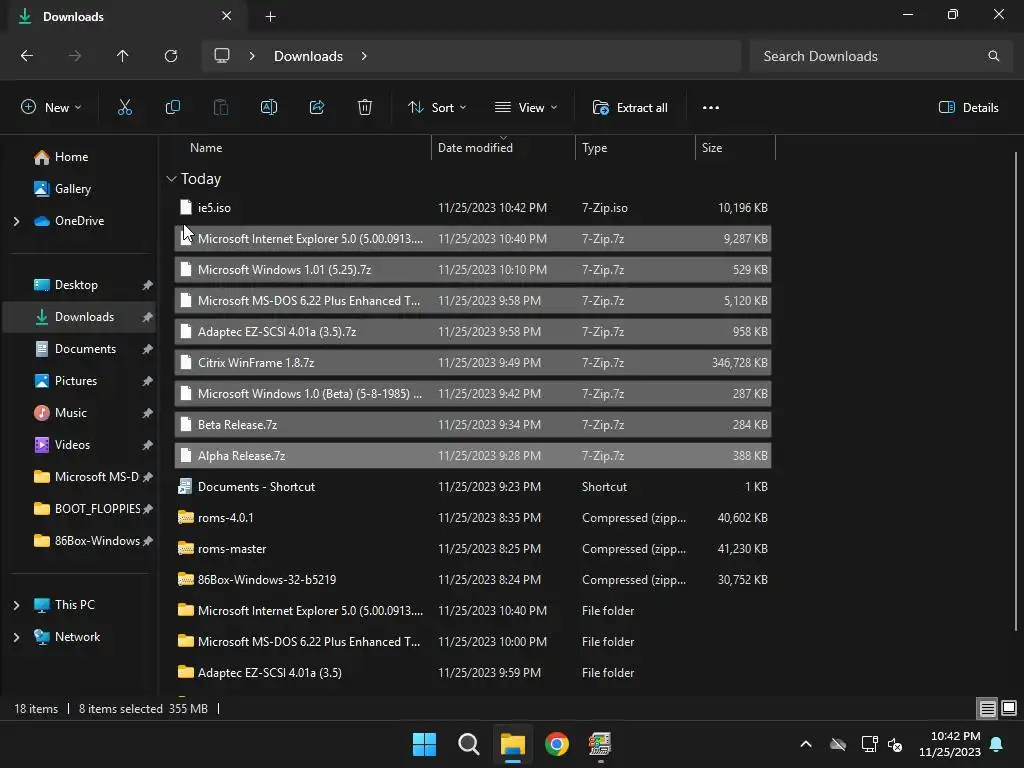Click chevron before Downloads breadcrumb
Viewport: 1024px width, 768px height.
252,56
